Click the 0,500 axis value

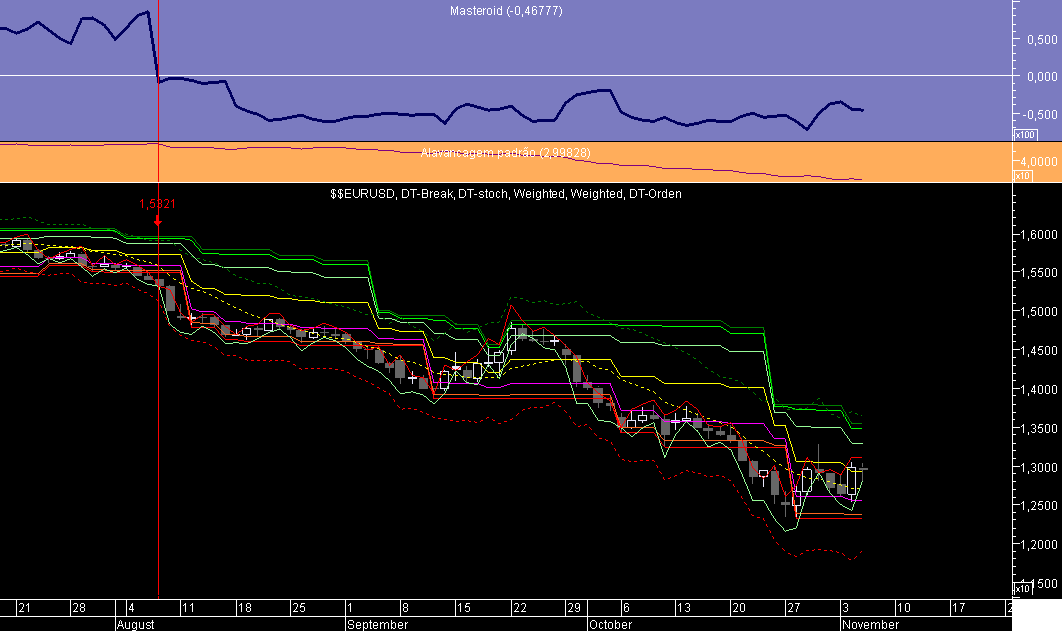click(1042, 40)
